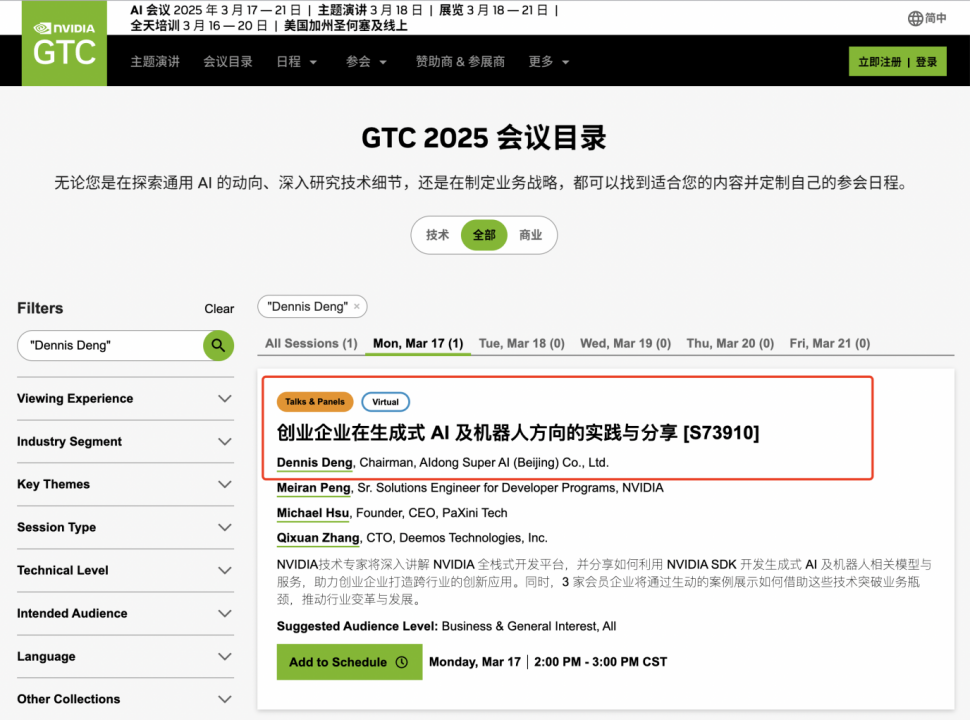Switch to All Sessions tab
The height and width of the screenshot is (720, 970).
(311, 343)
